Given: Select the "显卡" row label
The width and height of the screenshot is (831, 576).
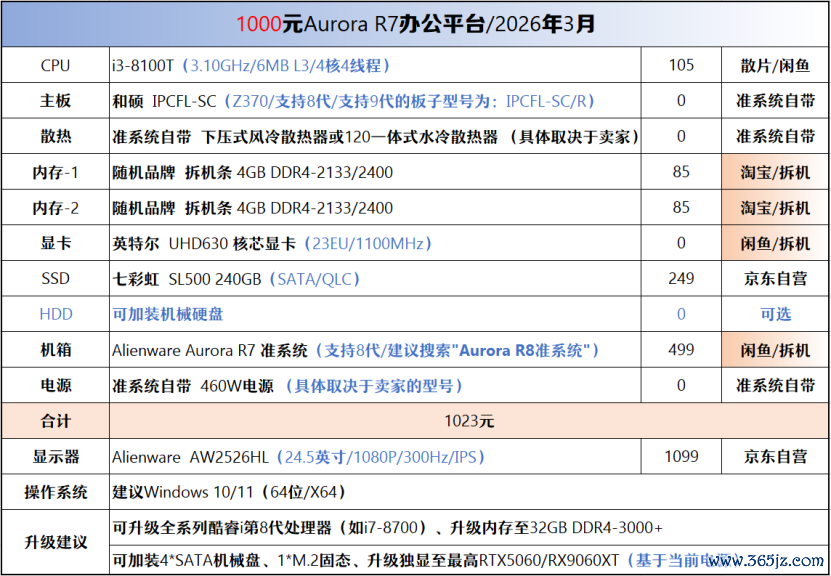Looking at the screenshot, I should (x=55, y=243).
